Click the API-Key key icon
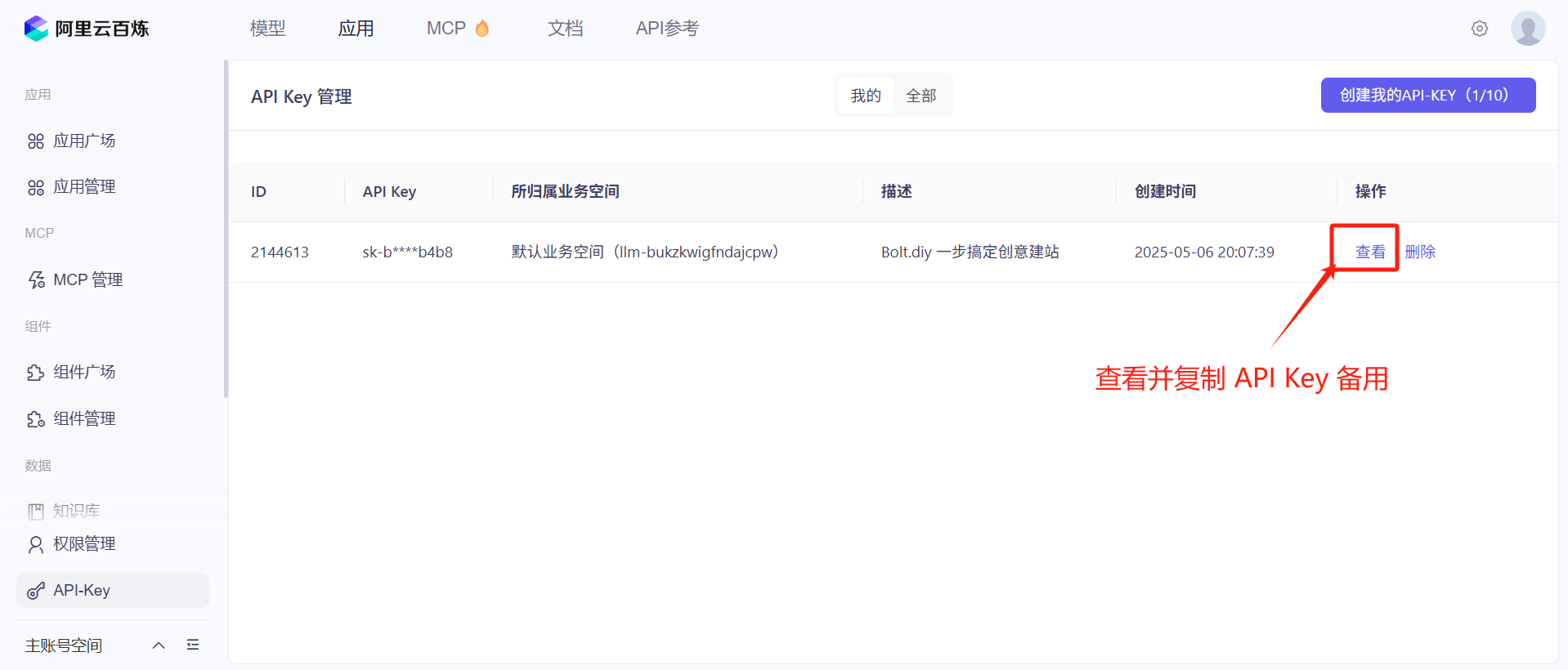 tap(36, 591)
